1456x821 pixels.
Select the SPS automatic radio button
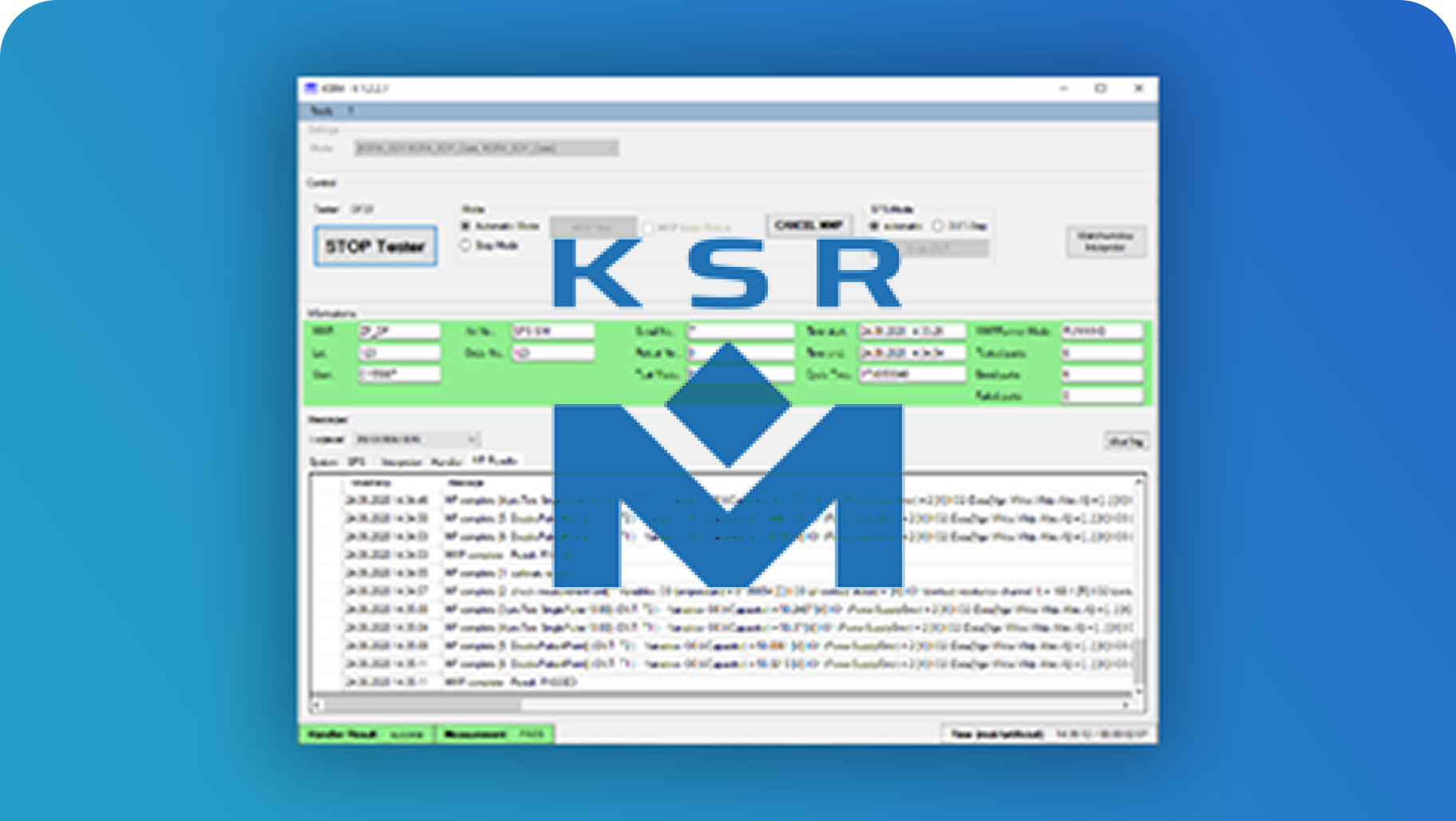pos(874,226)
